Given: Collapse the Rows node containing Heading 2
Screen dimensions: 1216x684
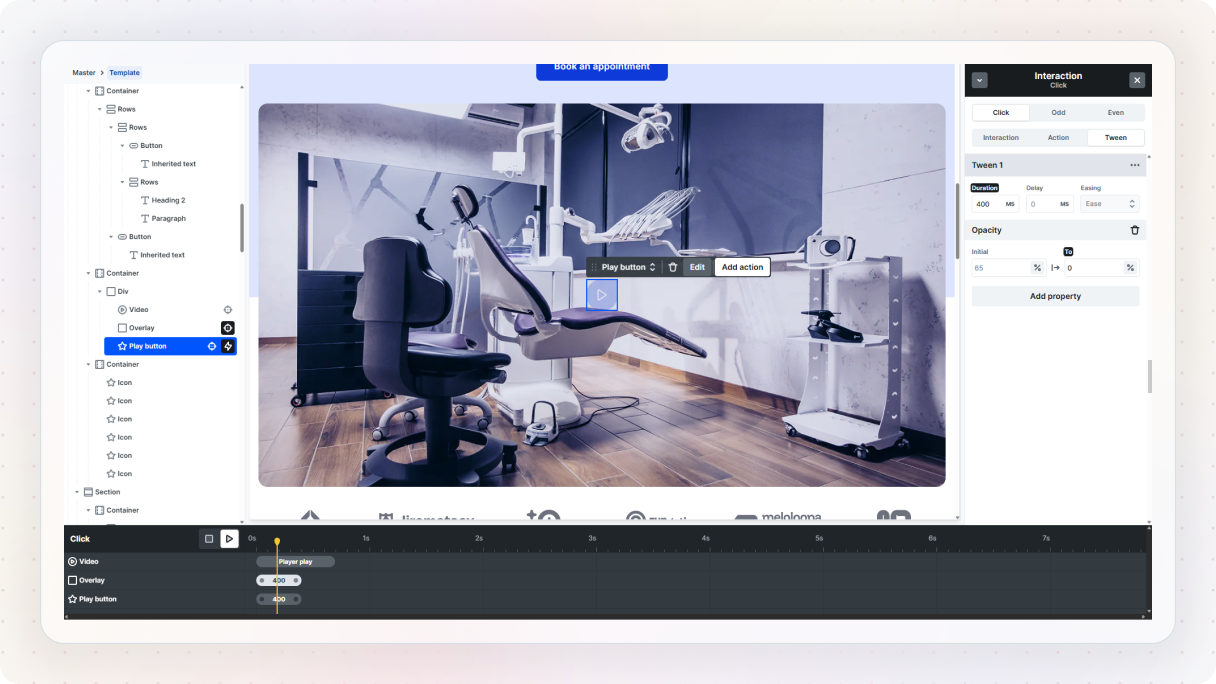Looking at the screenshot, I should point(122,182).
